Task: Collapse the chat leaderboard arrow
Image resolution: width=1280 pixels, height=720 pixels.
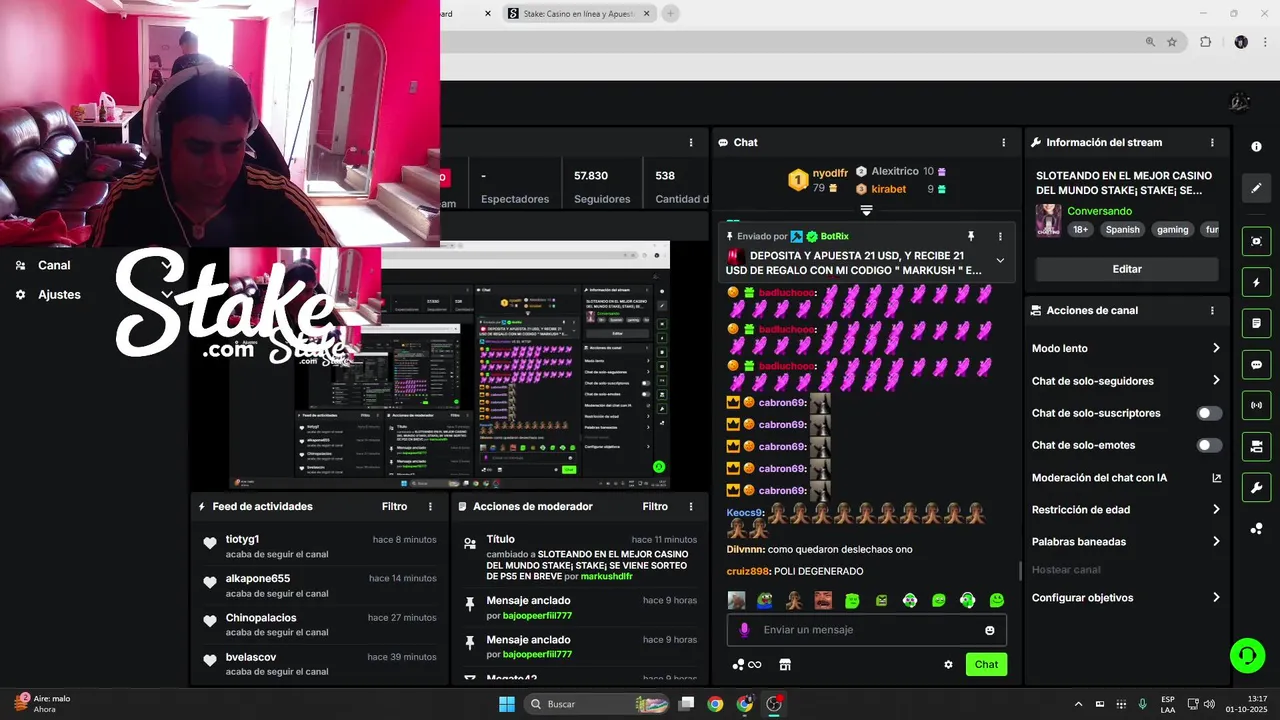Action: tap(866, 211)
